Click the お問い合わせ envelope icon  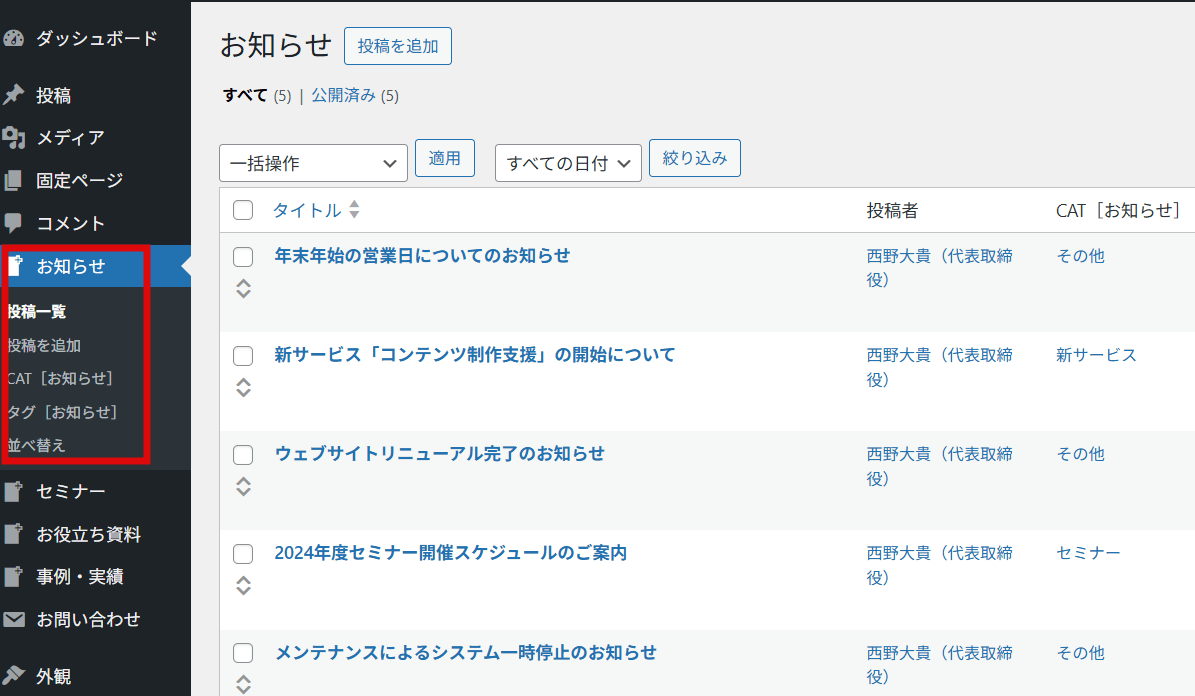[x=13, y=620]
